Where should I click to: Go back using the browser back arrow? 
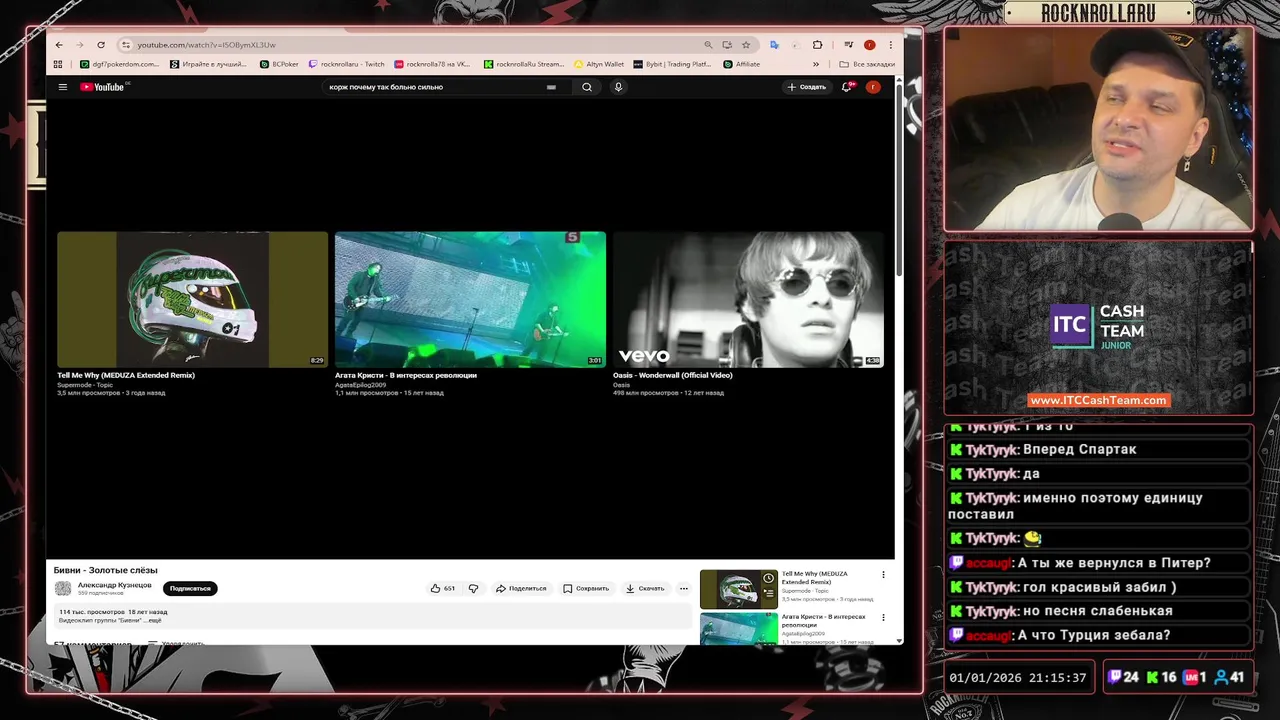[x=59, y=45]
